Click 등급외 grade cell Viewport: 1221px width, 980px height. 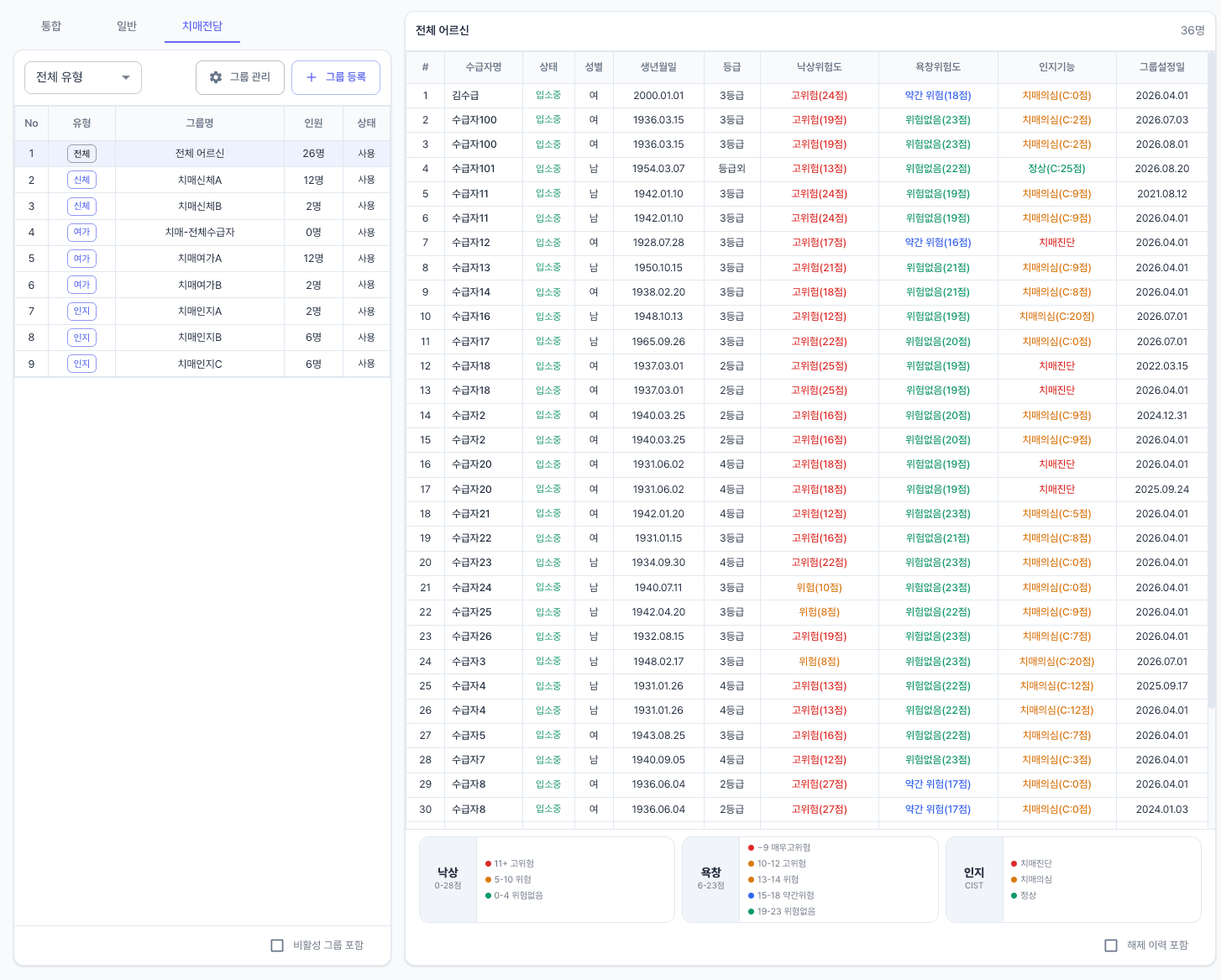click(x=731, y=169)
